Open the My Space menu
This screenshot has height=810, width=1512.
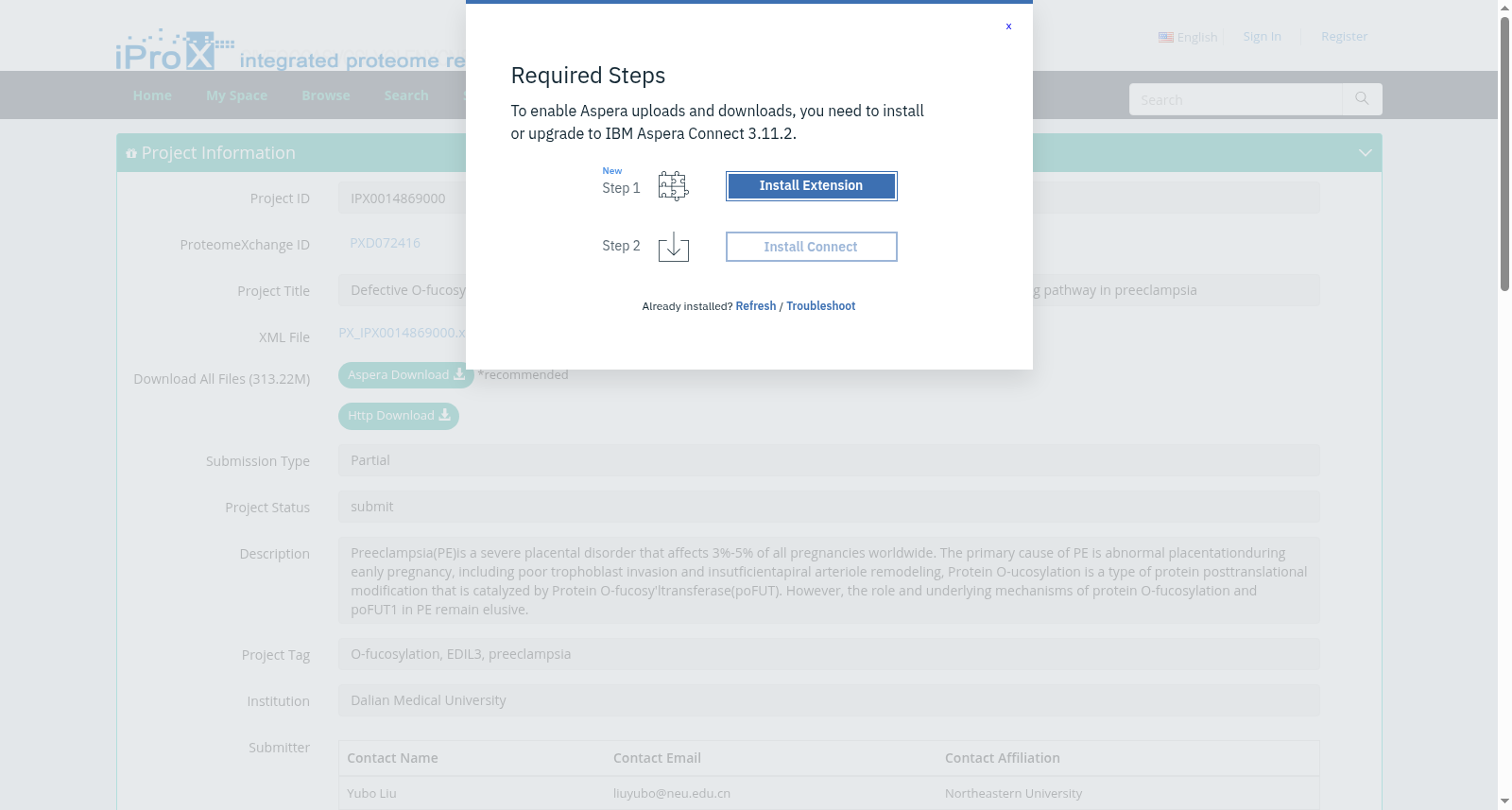point(236,95)
